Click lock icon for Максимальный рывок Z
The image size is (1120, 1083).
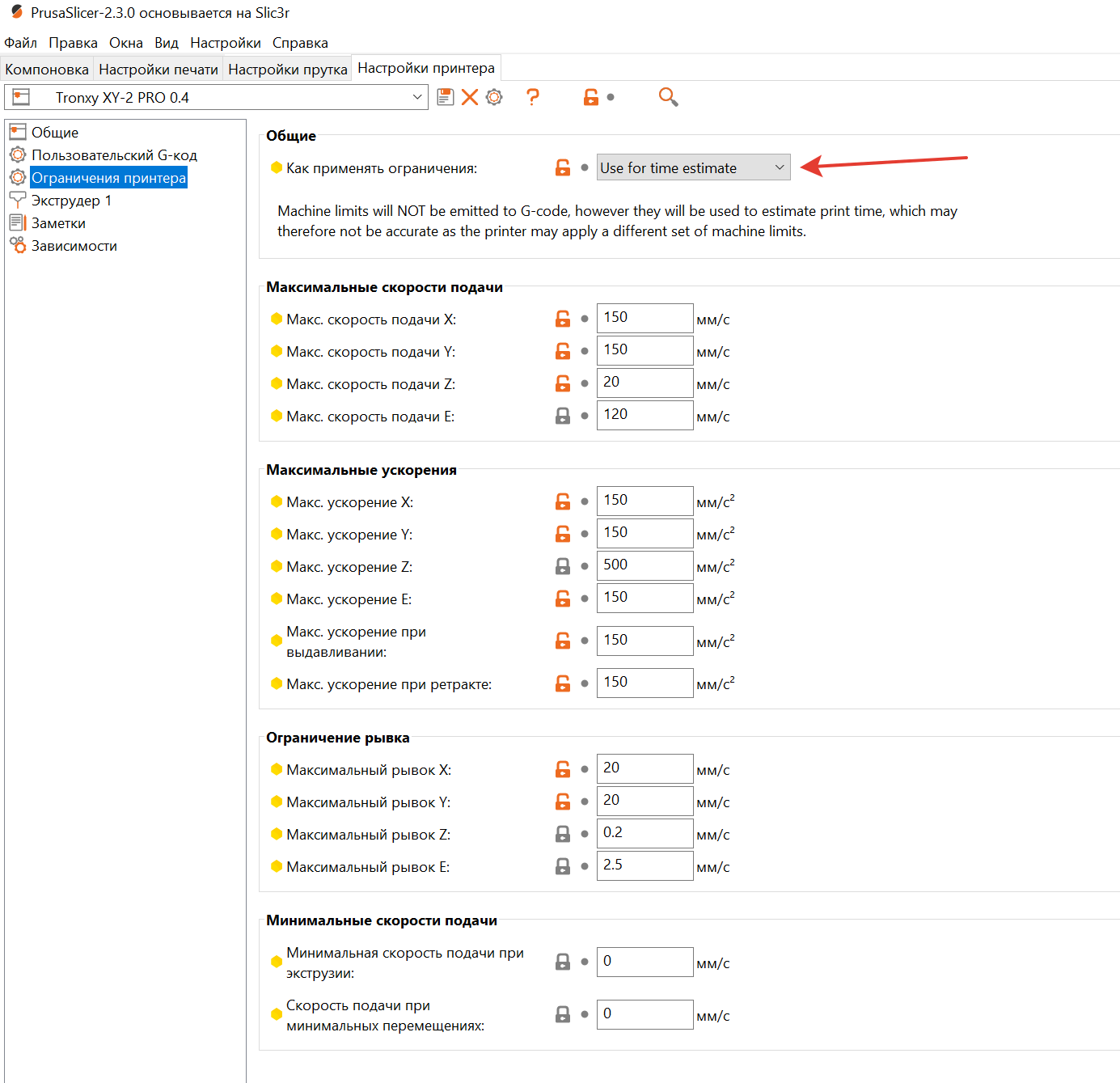[x=563, y=834]
